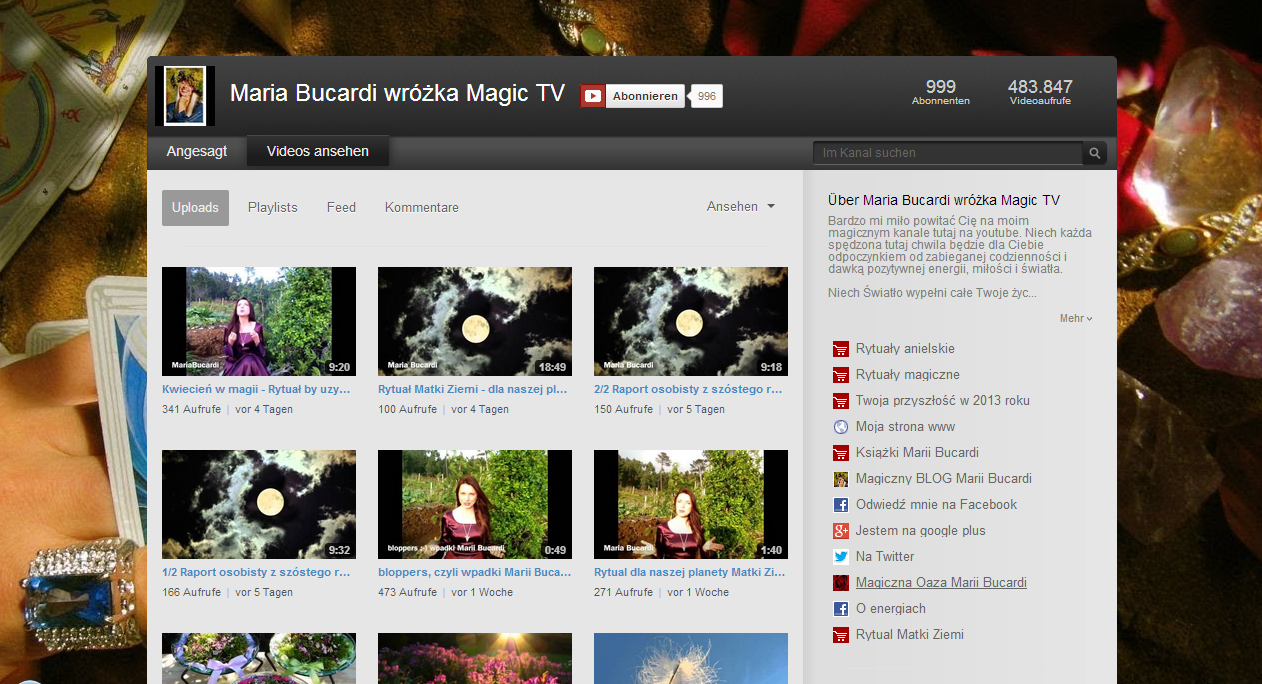1262x684 pixels.
Task: Play 2/2 Raport osobisty video thumbnail
Action: tap(691, 321)
